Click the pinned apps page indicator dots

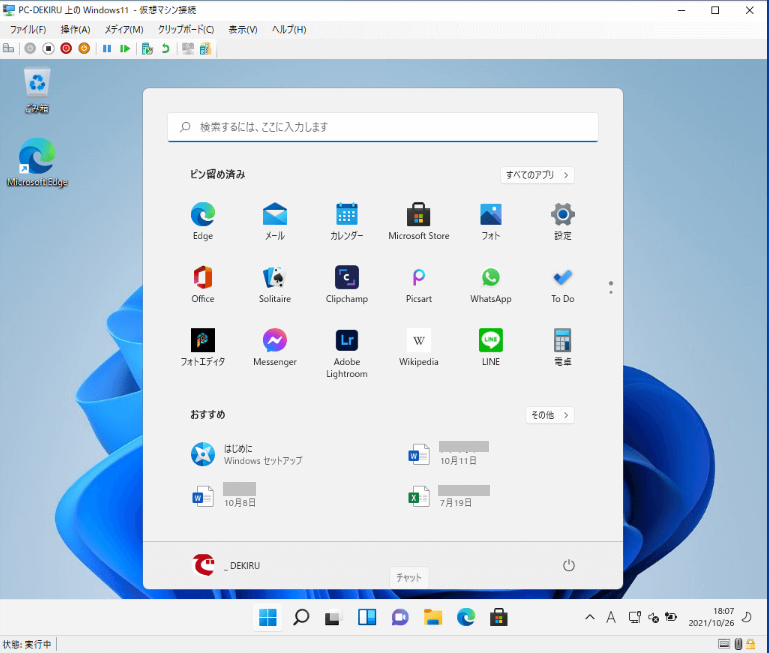click(x=611, y=287)
